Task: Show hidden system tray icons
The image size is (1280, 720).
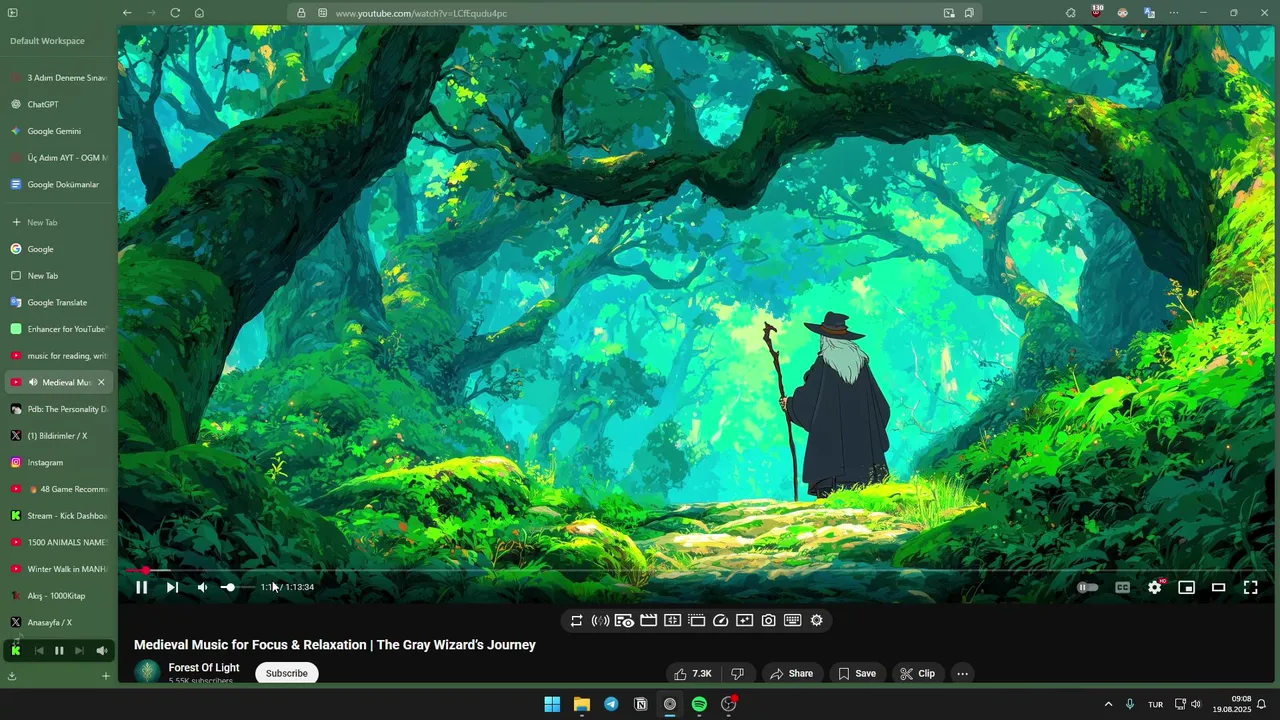Action: [x=1108, y=704]
